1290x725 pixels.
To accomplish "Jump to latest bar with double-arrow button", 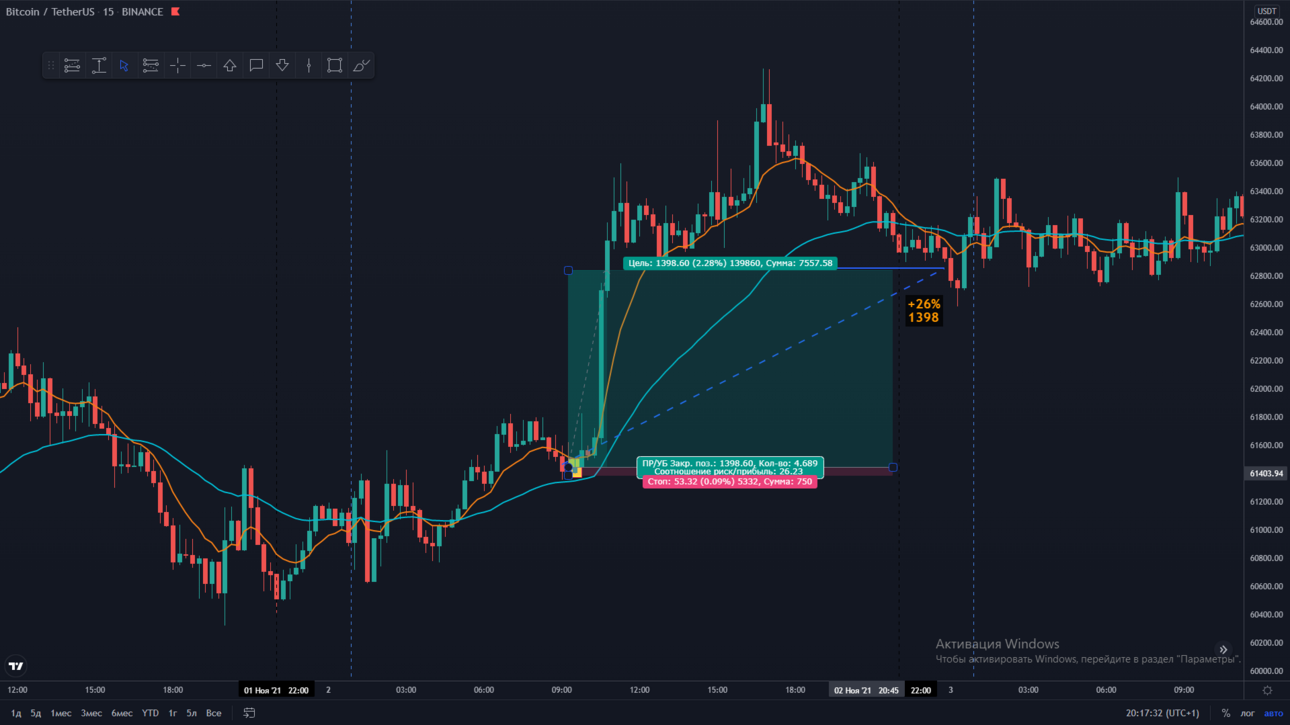I will 1223,650.
